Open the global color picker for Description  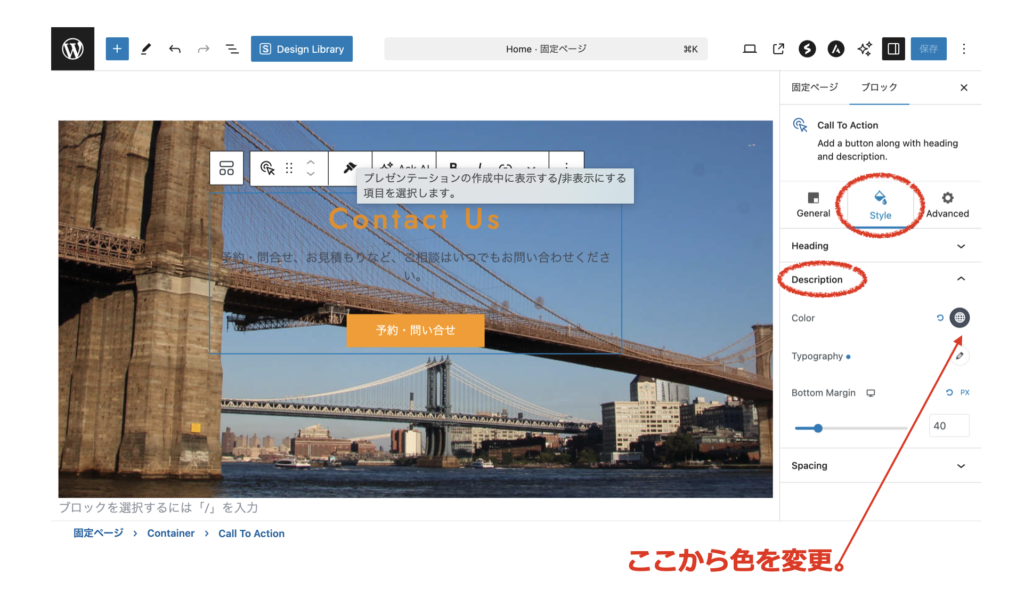coord(959,318)
